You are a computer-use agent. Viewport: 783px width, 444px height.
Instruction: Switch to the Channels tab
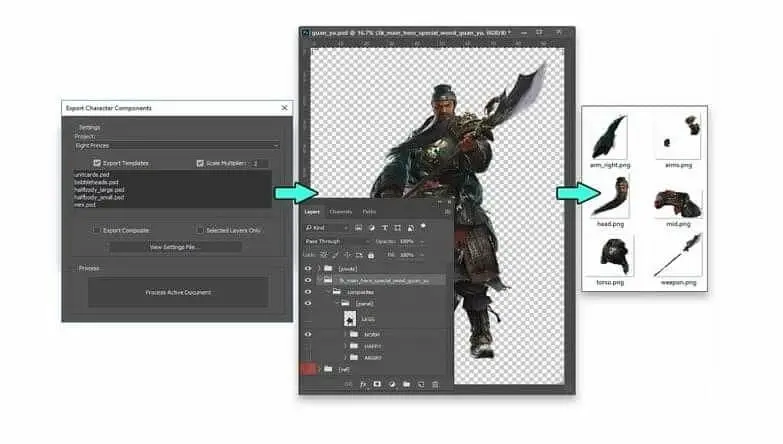point(341,212)
